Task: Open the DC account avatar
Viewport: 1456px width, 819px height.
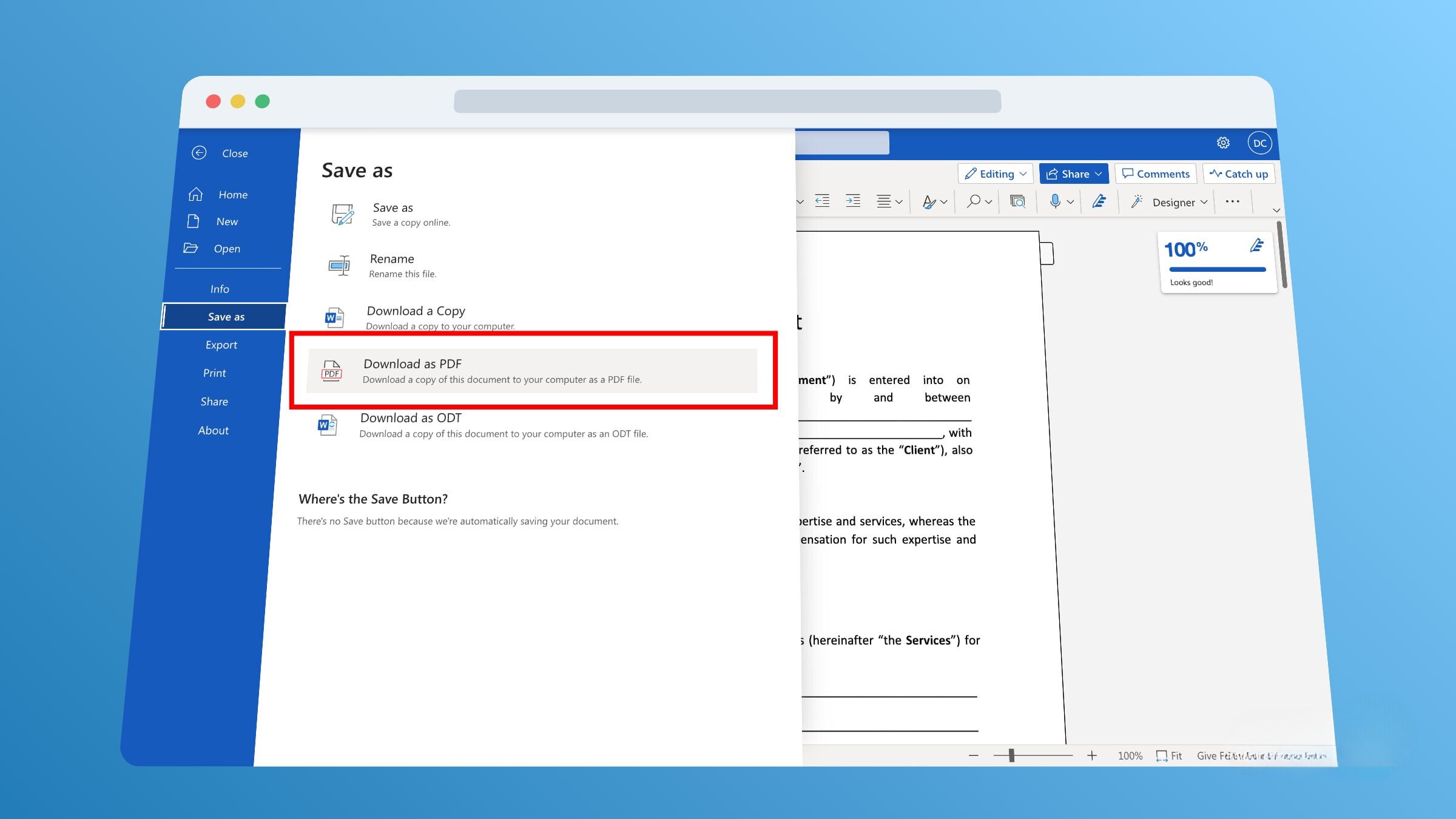Action: 1259,143
